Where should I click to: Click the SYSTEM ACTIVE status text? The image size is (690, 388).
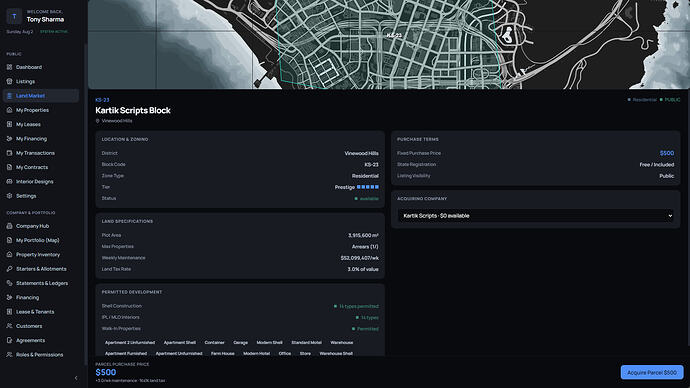tap(54, 32)
